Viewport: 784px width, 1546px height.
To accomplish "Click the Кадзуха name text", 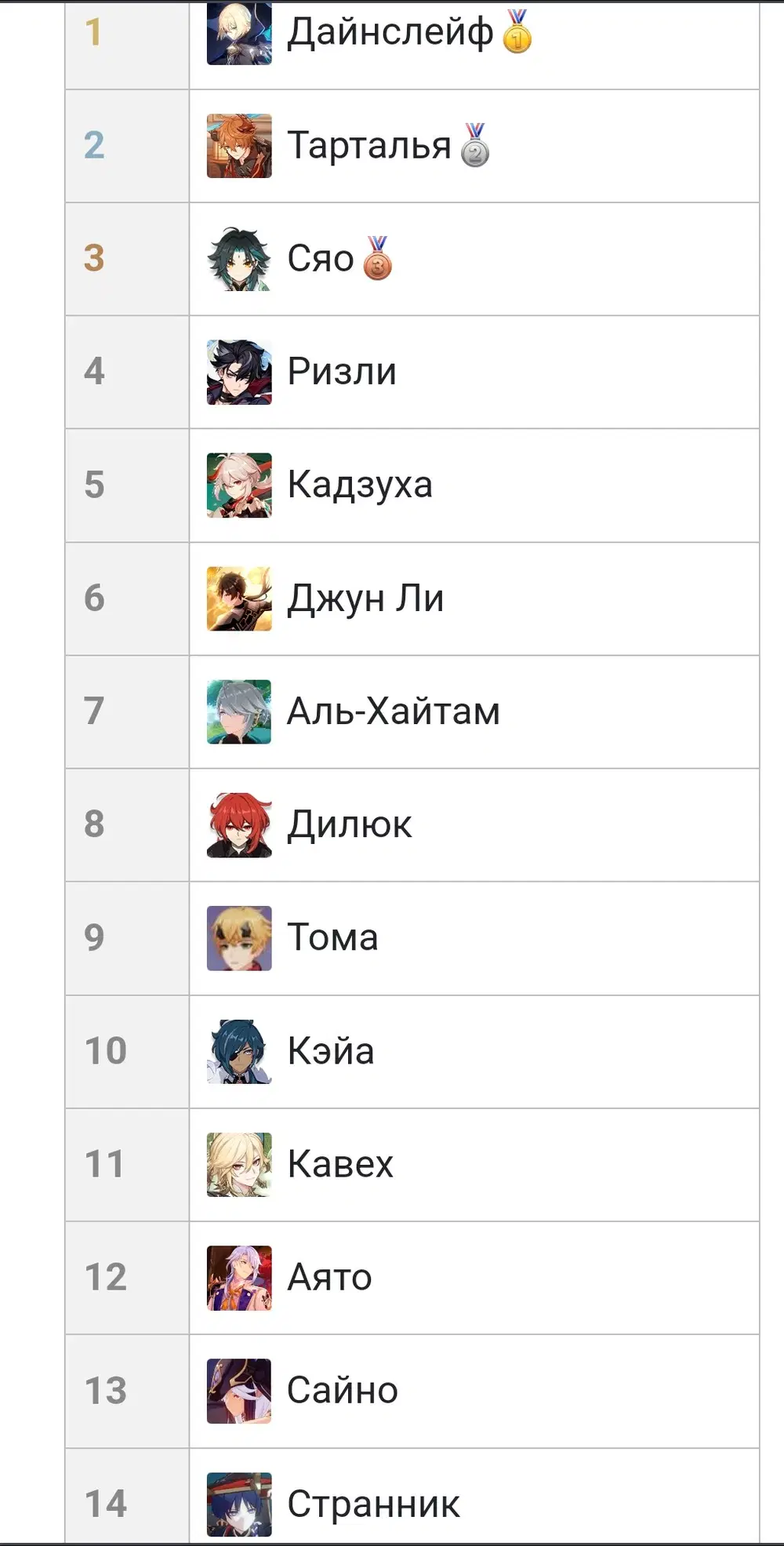I will [x=360, y=485].
